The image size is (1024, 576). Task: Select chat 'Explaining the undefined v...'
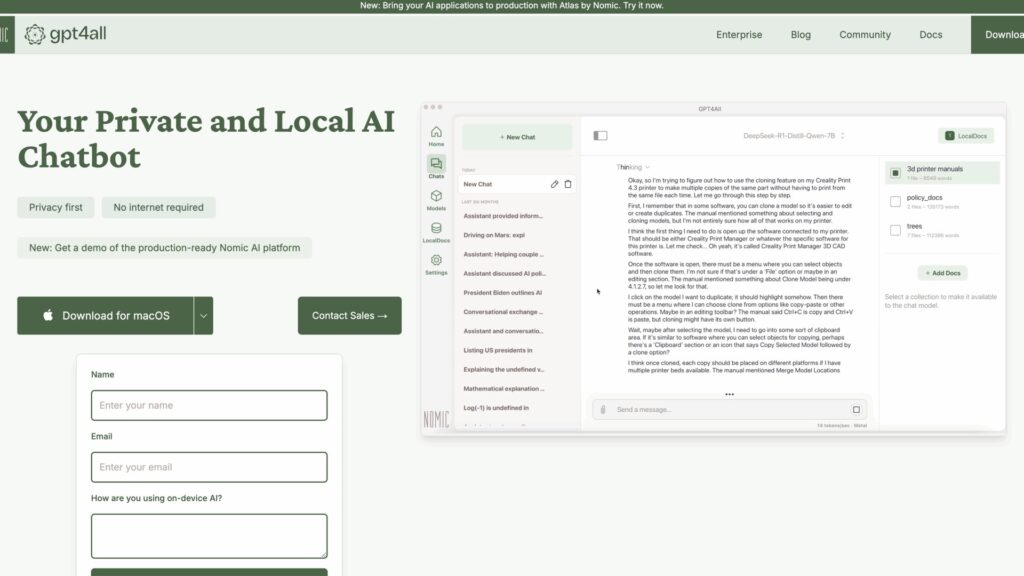click(504, 369)
